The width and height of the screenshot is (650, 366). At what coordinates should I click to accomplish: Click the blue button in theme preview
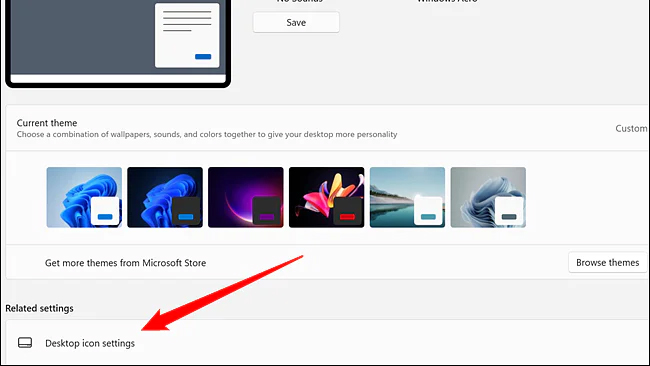(203, 56)
